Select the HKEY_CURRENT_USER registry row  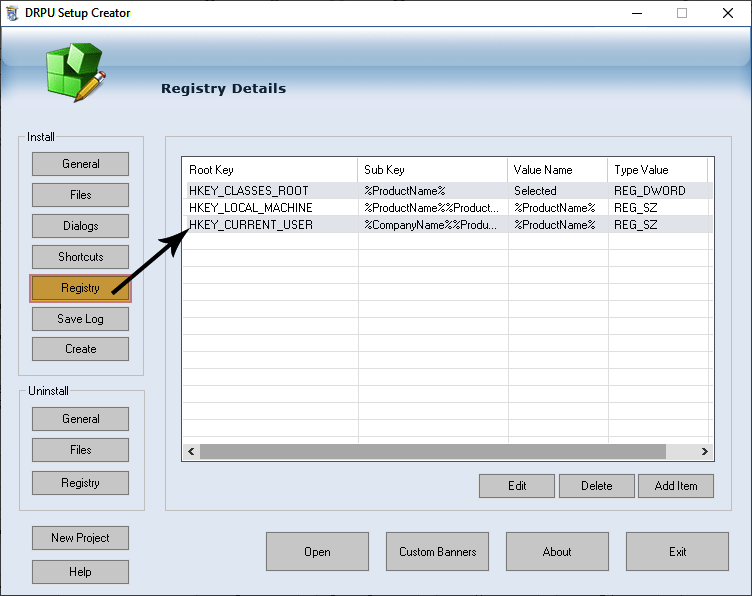(251, 225)
